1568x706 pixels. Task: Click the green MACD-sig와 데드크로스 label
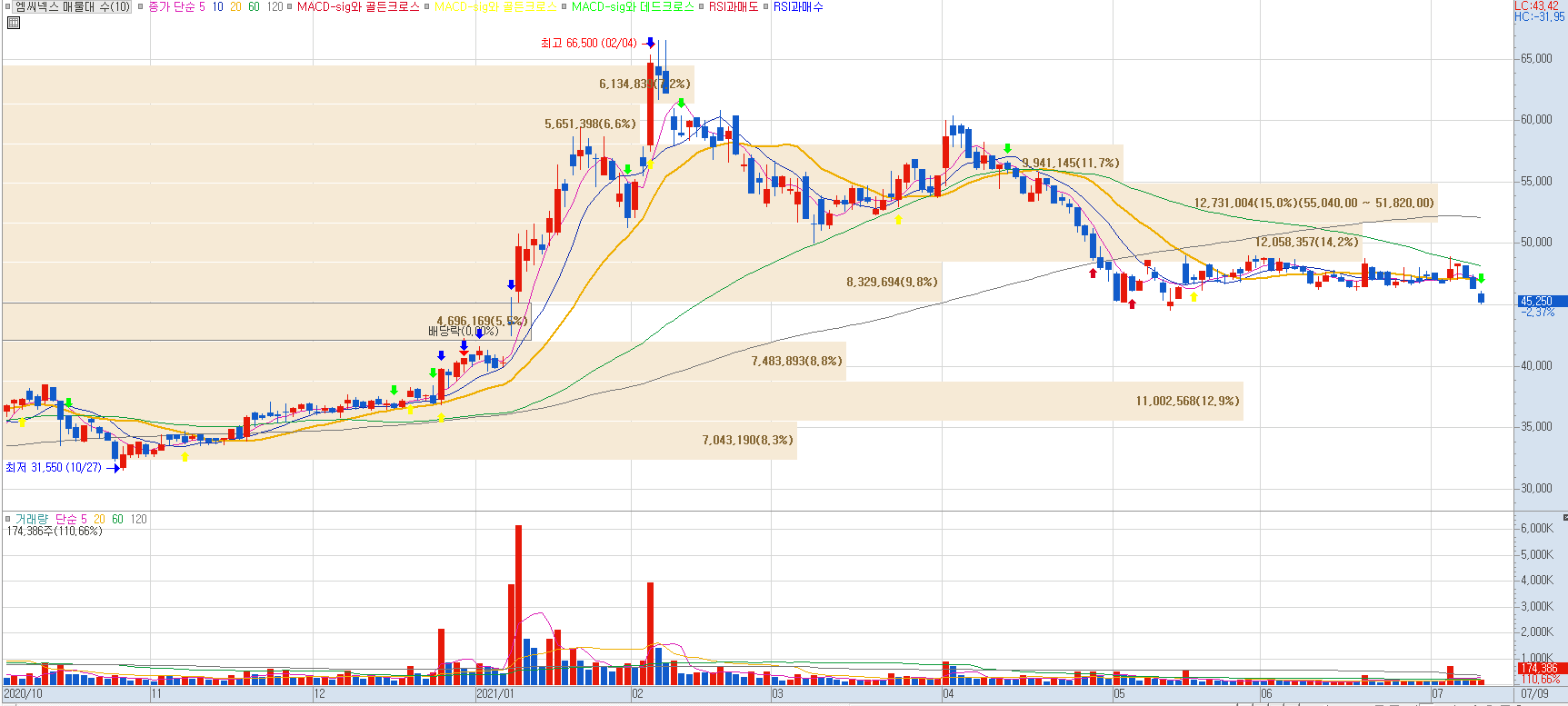click(633, 7)
